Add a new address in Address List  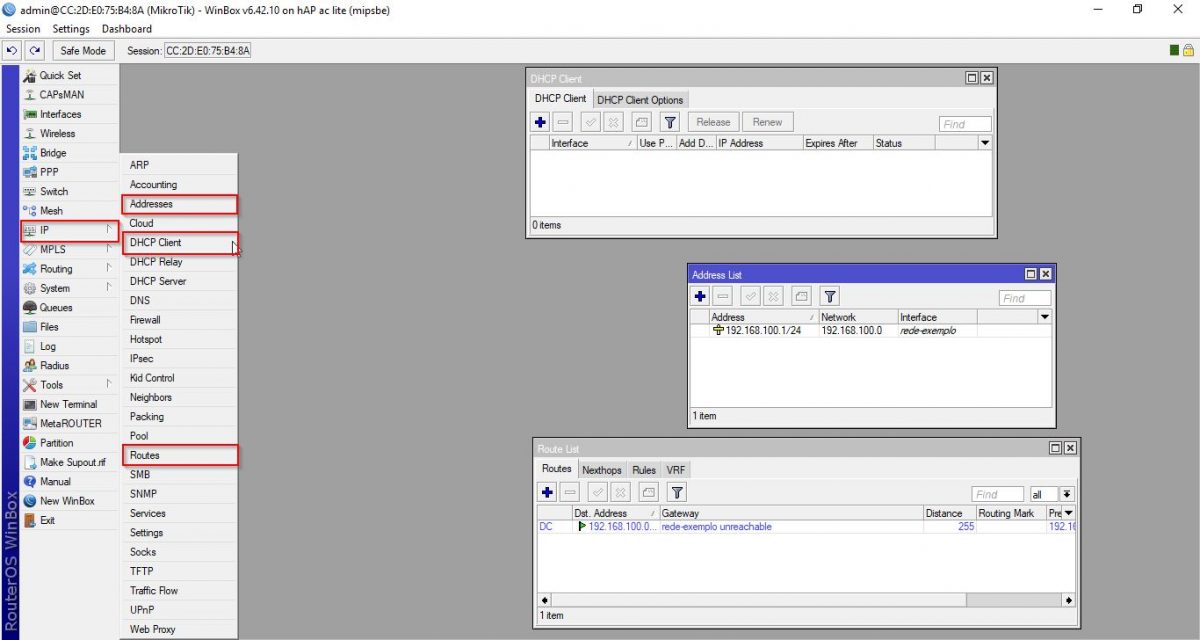click(699, 296)
